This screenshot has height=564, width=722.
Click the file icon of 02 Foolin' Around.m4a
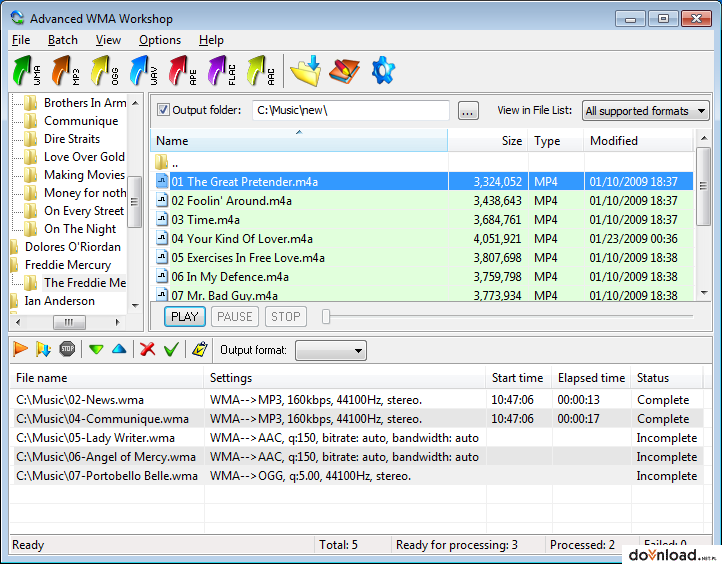pyautogui.click(x=162, y=200)
